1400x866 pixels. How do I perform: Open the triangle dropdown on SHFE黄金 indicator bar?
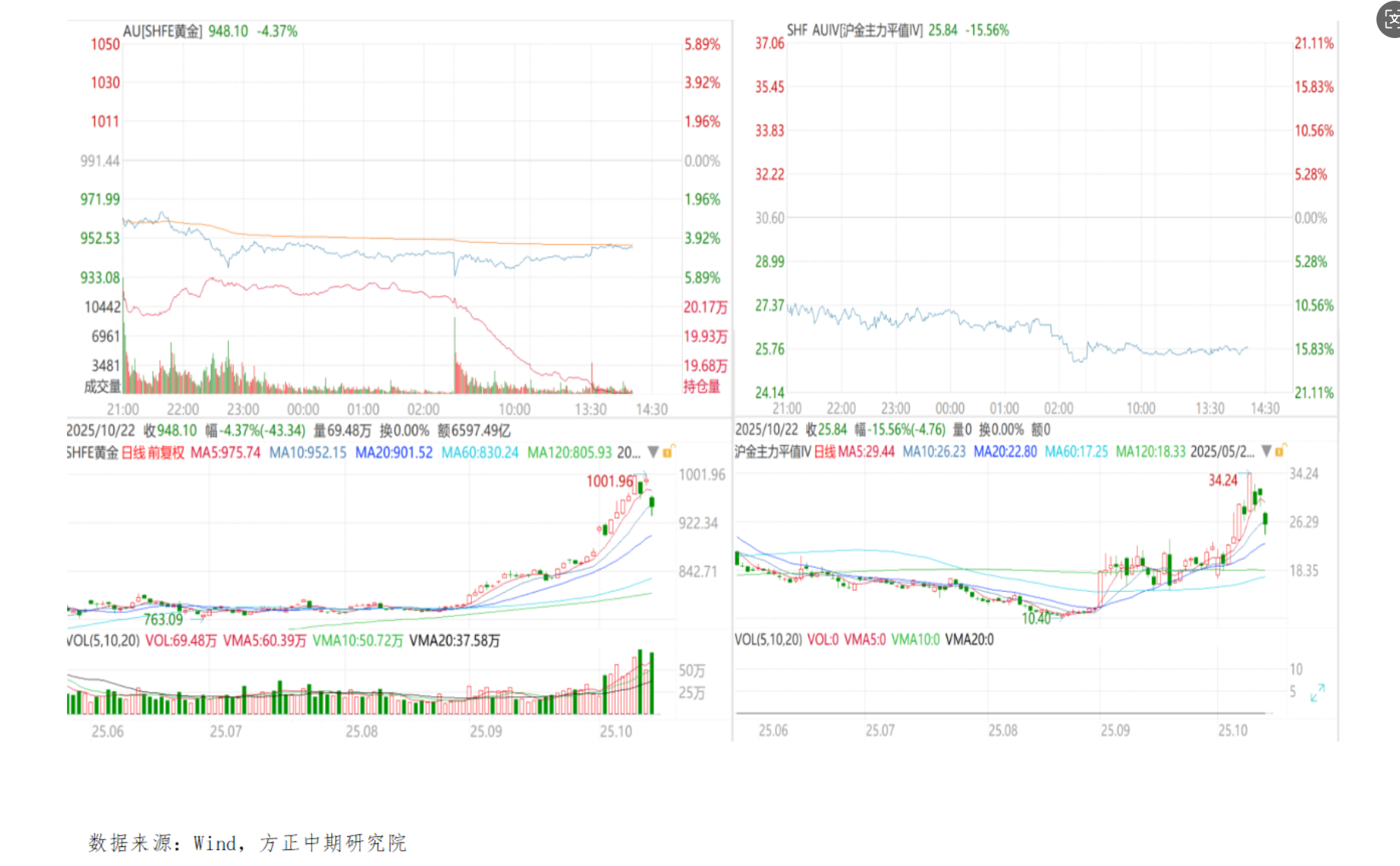point(652,452)
